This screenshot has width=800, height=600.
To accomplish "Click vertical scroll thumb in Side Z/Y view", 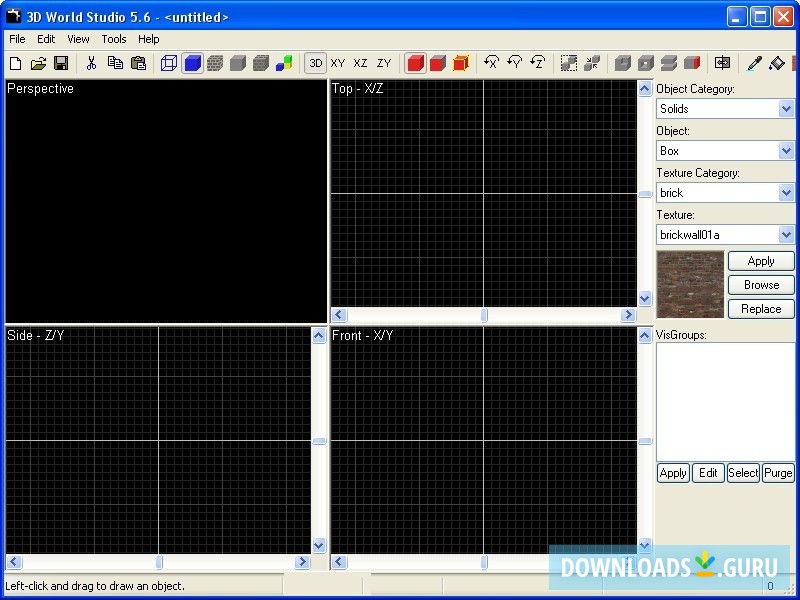I will [319, 441].
